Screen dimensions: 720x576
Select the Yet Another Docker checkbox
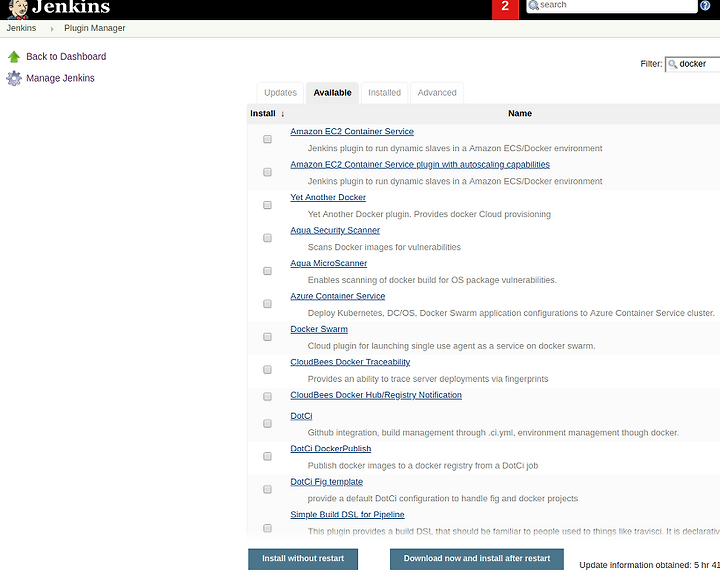coord(267,205)
